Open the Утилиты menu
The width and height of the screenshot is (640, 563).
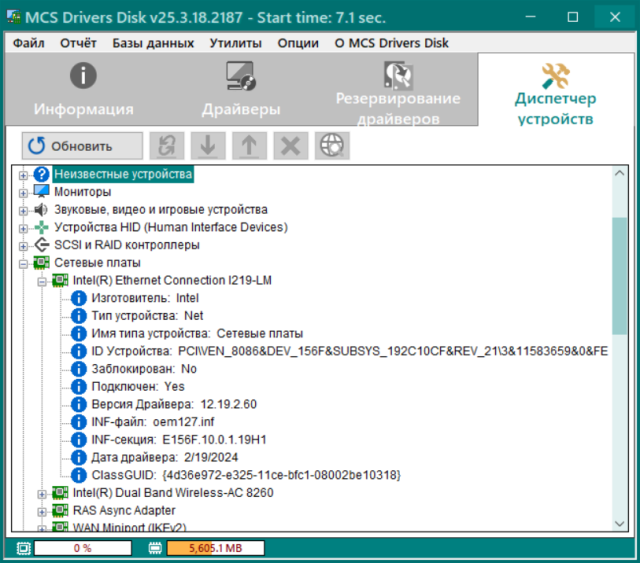coord(235,43)
